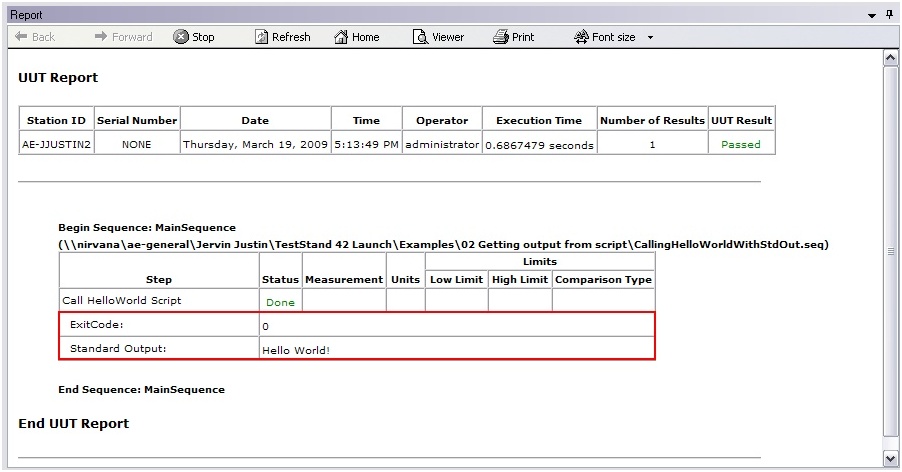
Task: Click the ExitCode value 0 cell
Action: 456,325
